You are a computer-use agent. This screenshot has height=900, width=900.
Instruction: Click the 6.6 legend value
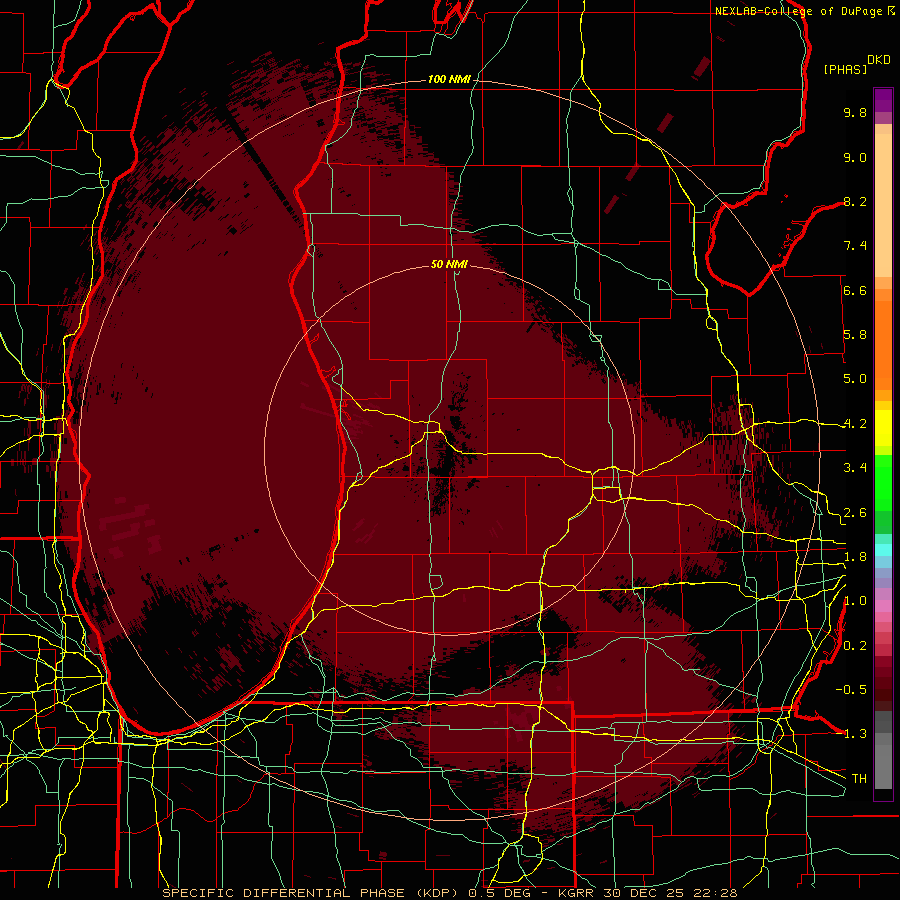(x=855, y=290)
